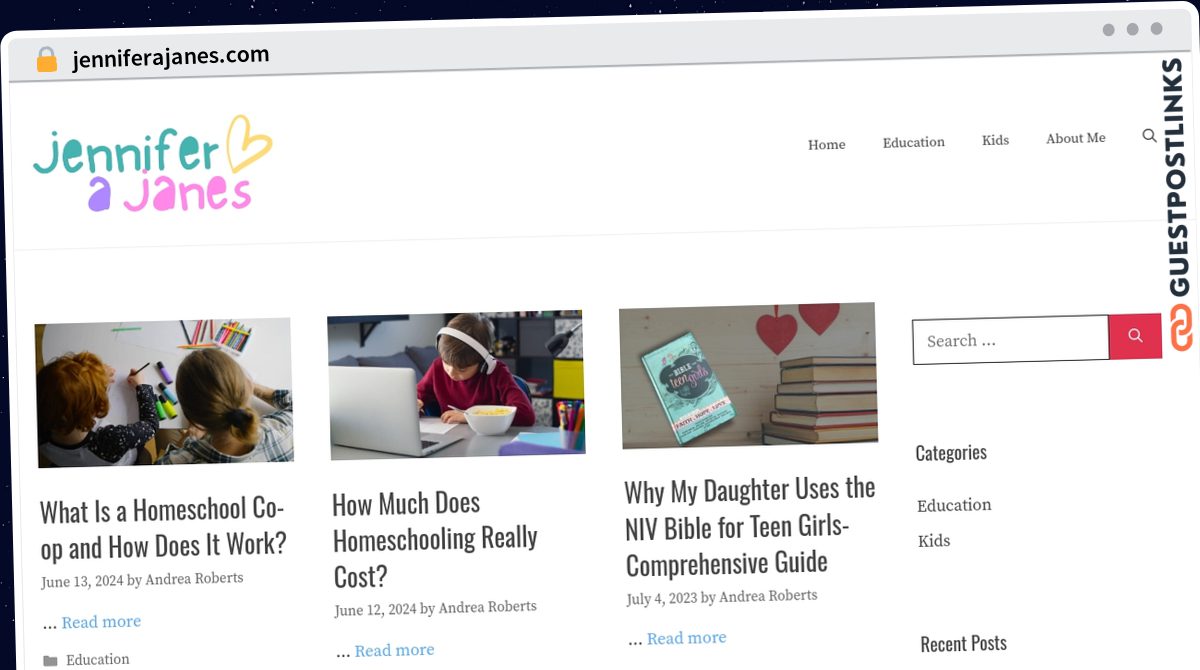This screenshot has height=670, width=1200.
Task: Click Read more under NIV Bible post
Action: coord(686,638)
